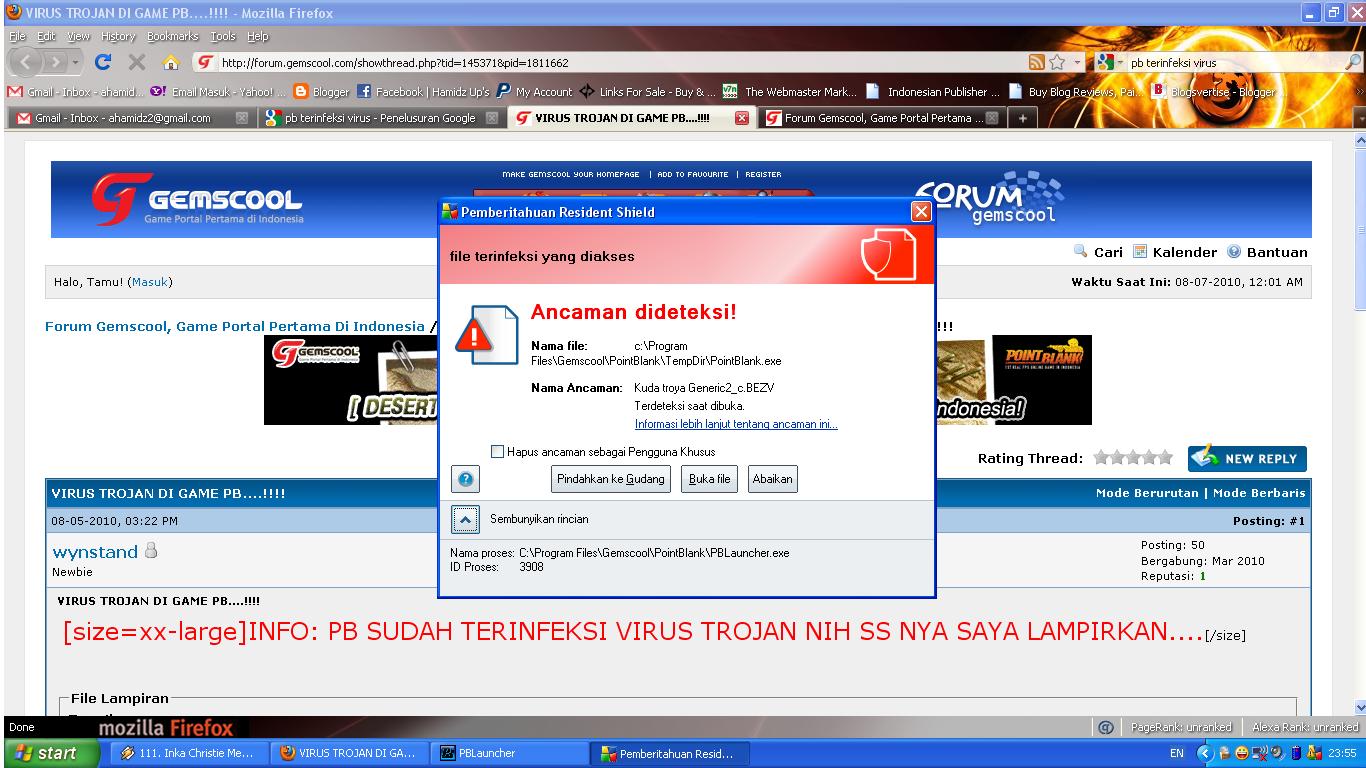Switch to 'Mode Berbaris' view
Viewport: 1366px width, 768px height.
[x=1259, y=493]
